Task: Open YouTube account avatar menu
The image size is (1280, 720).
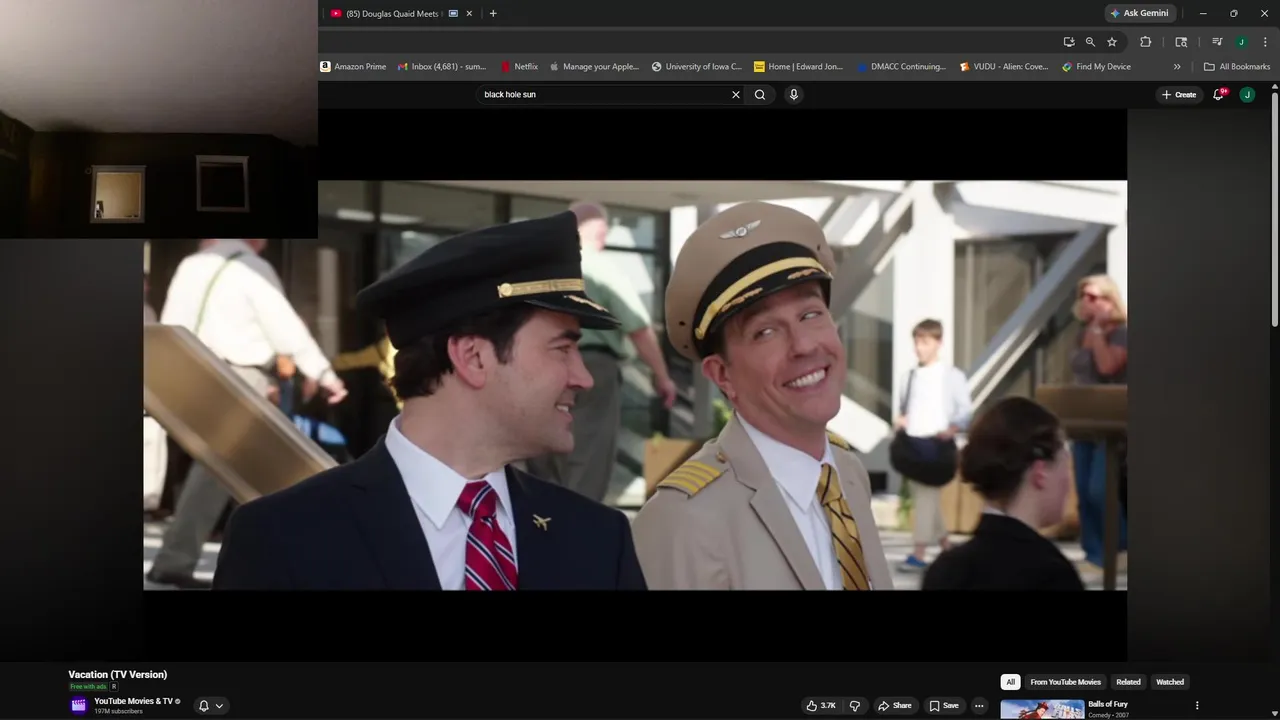Action: click(x=1247, y=95)
